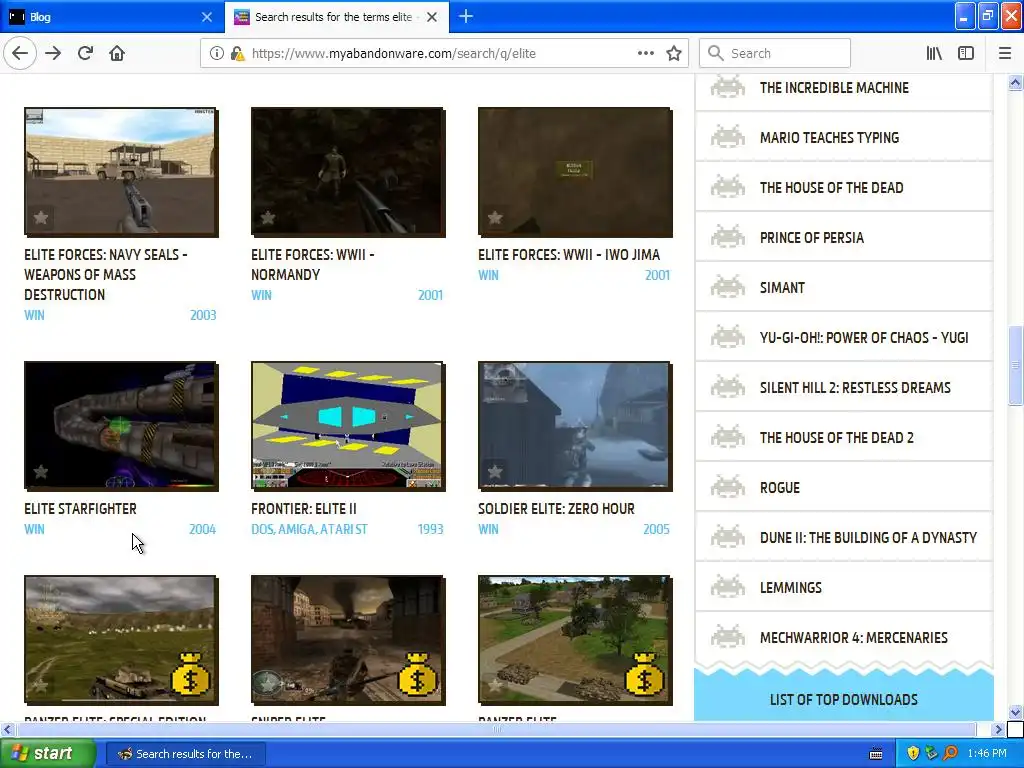Open the browser home page
The image size is (1024, 768).
tap(117, 54)
